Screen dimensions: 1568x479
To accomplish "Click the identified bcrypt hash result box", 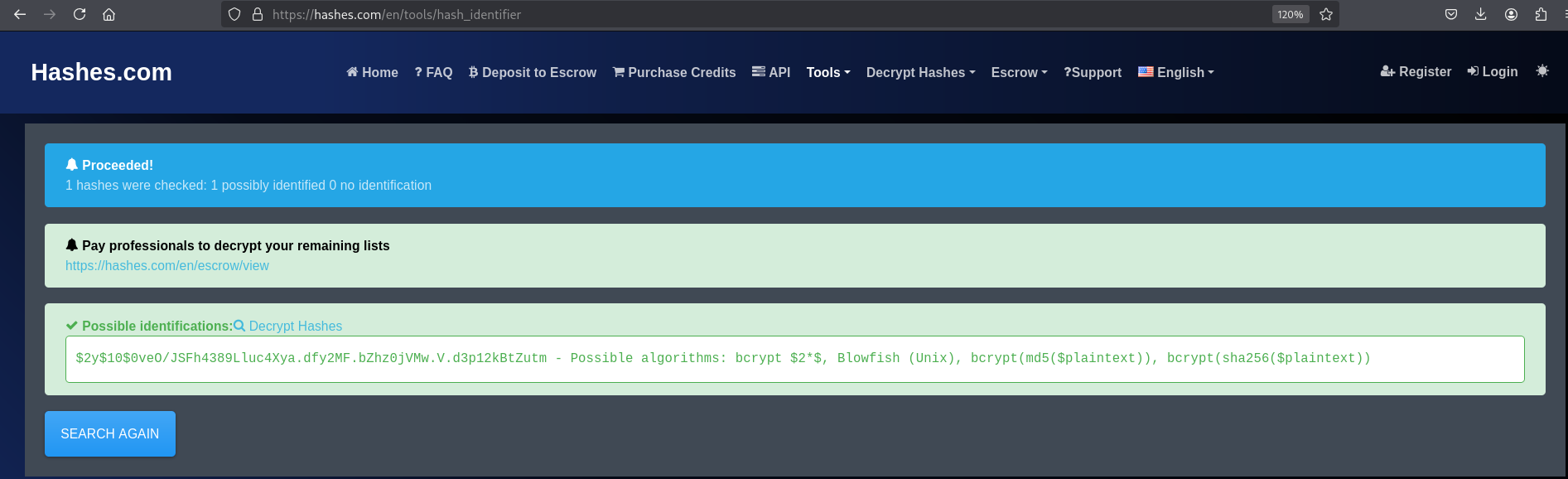I will 794,359.
